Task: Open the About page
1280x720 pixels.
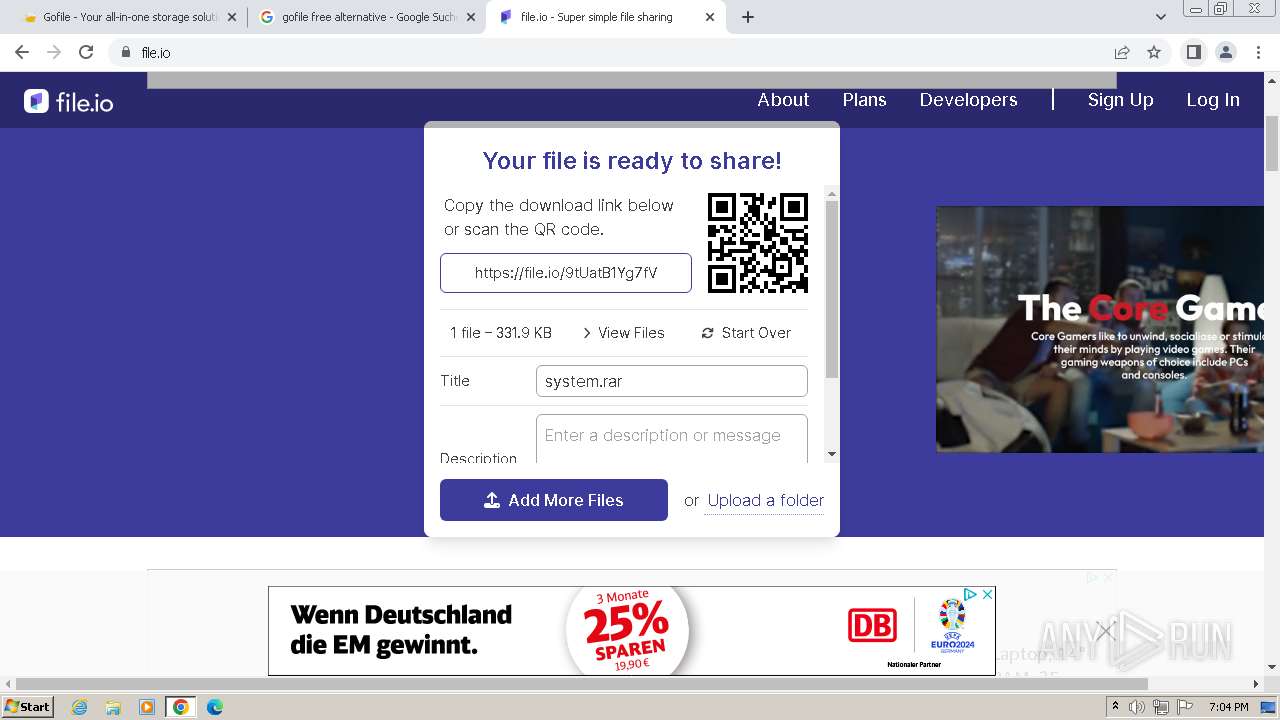Action: 783,100
